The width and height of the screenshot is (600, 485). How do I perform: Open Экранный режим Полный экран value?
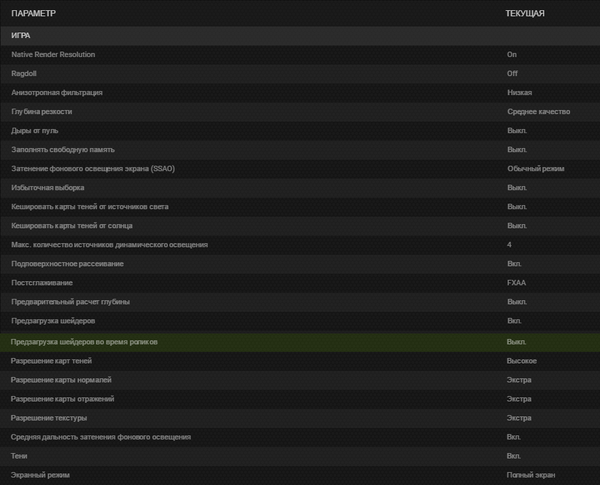point(530,474)
